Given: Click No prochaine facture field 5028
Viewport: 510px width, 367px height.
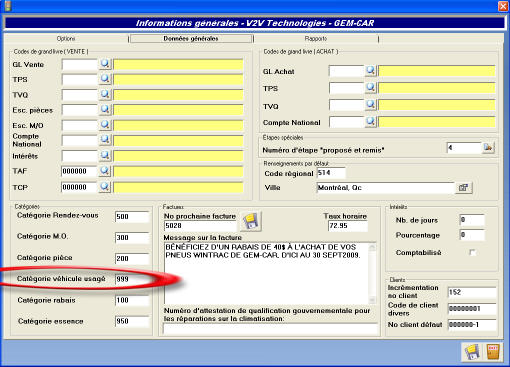Looking at the screenshot, I should (201, 226).
